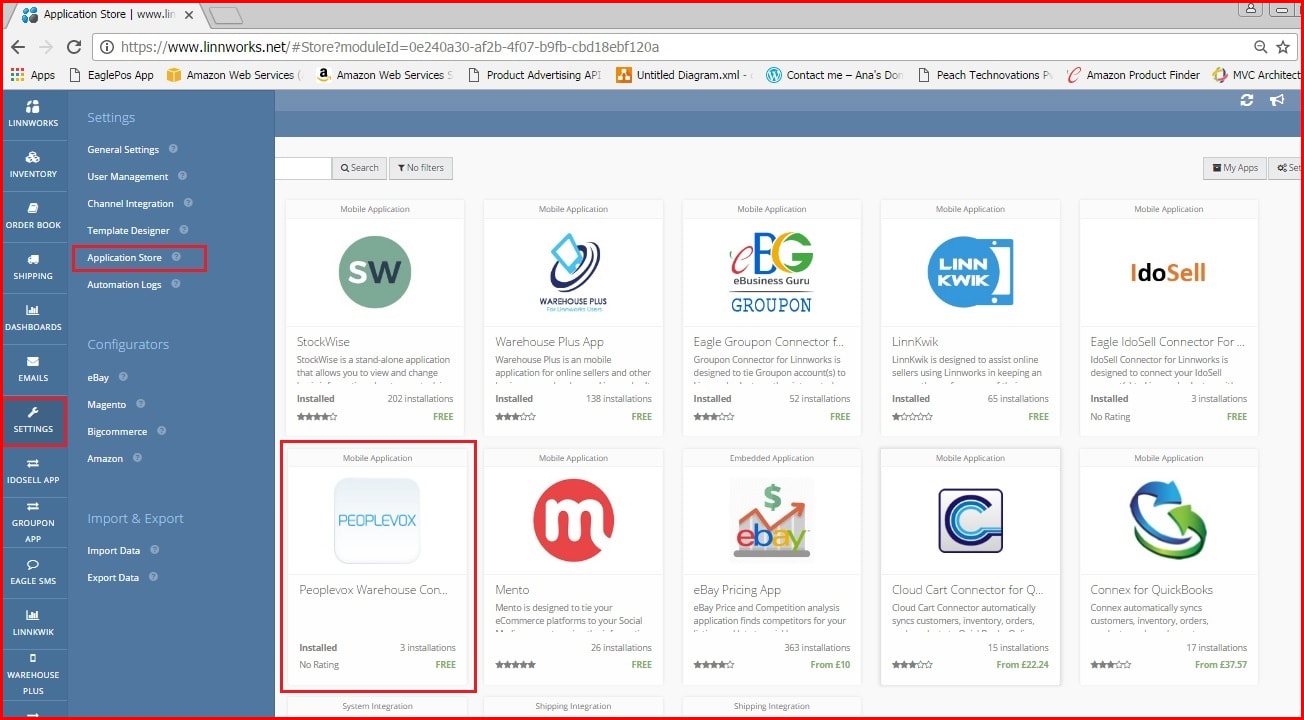
Task: Click help icon next to Automation Logs
Action: tap(175, 284)
